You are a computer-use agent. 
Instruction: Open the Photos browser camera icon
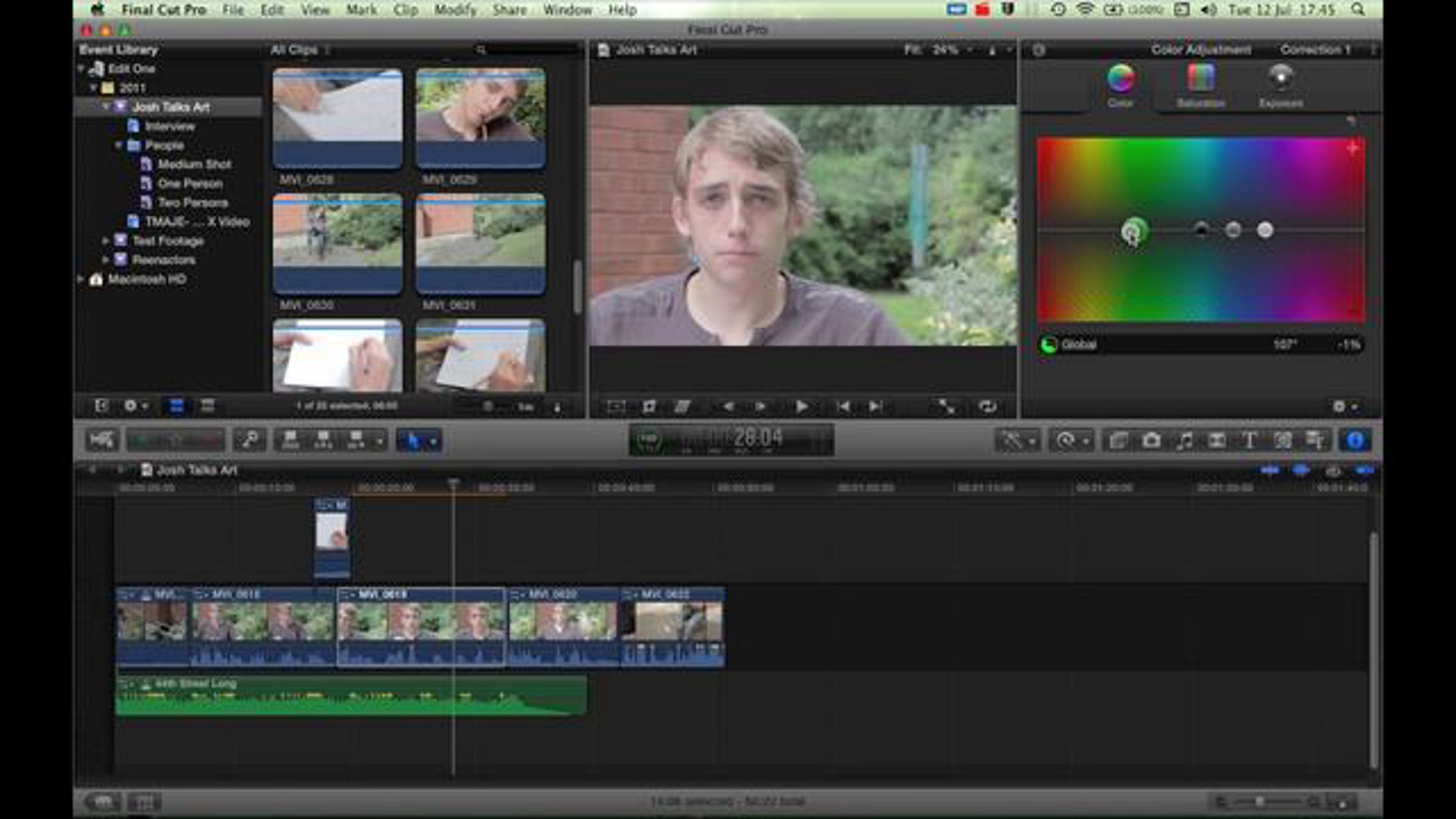1151,441
